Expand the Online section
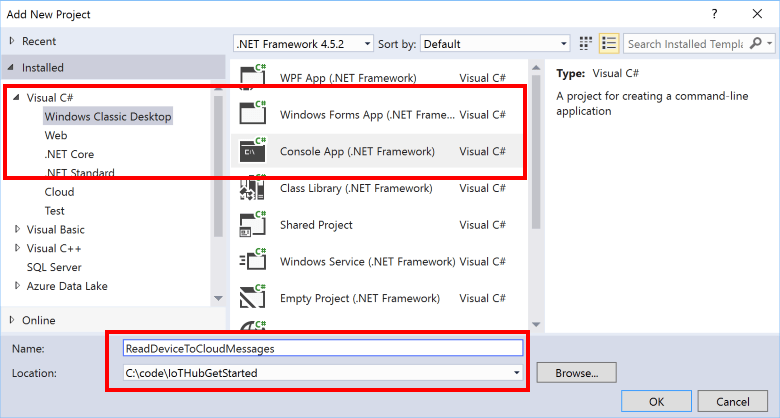The width and height of the screenshot is (780, 418). click(x=12, y=319)
